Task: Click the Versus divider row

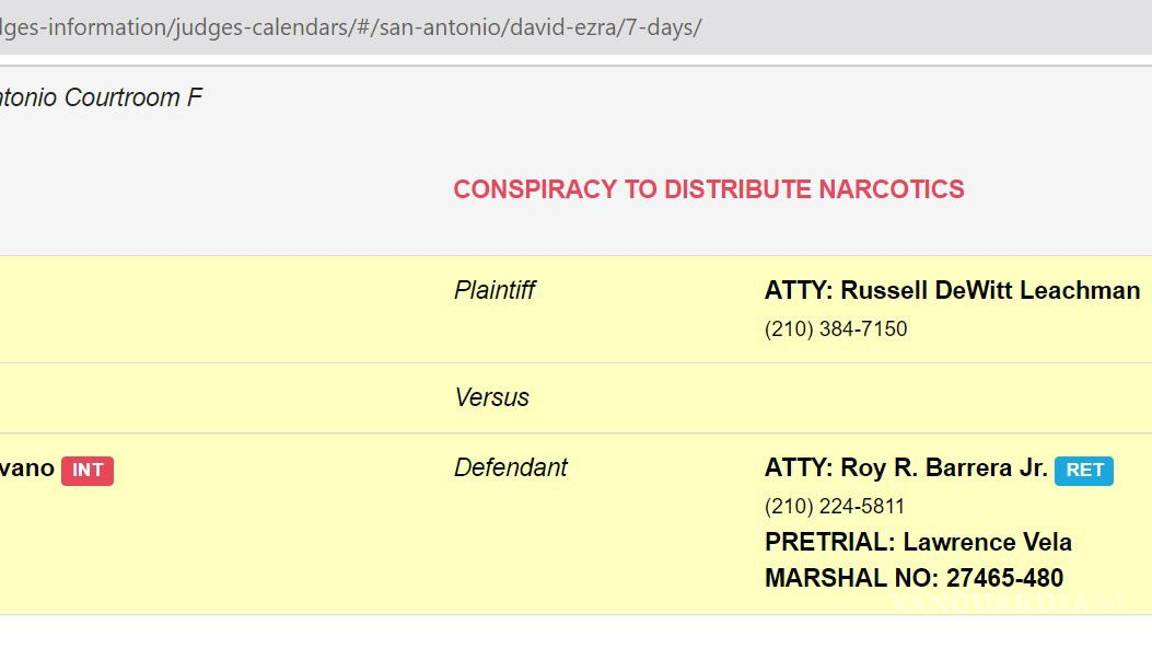Action: (491, 397)
